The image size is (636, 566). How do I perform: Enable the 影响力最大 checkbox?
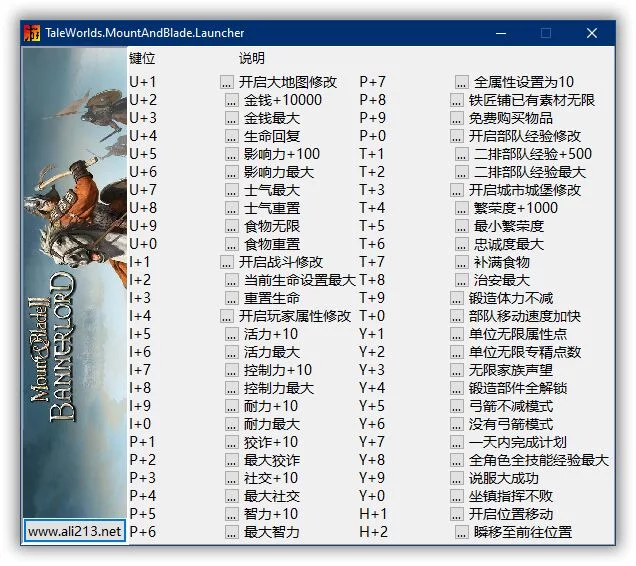[x=232, y=172]
